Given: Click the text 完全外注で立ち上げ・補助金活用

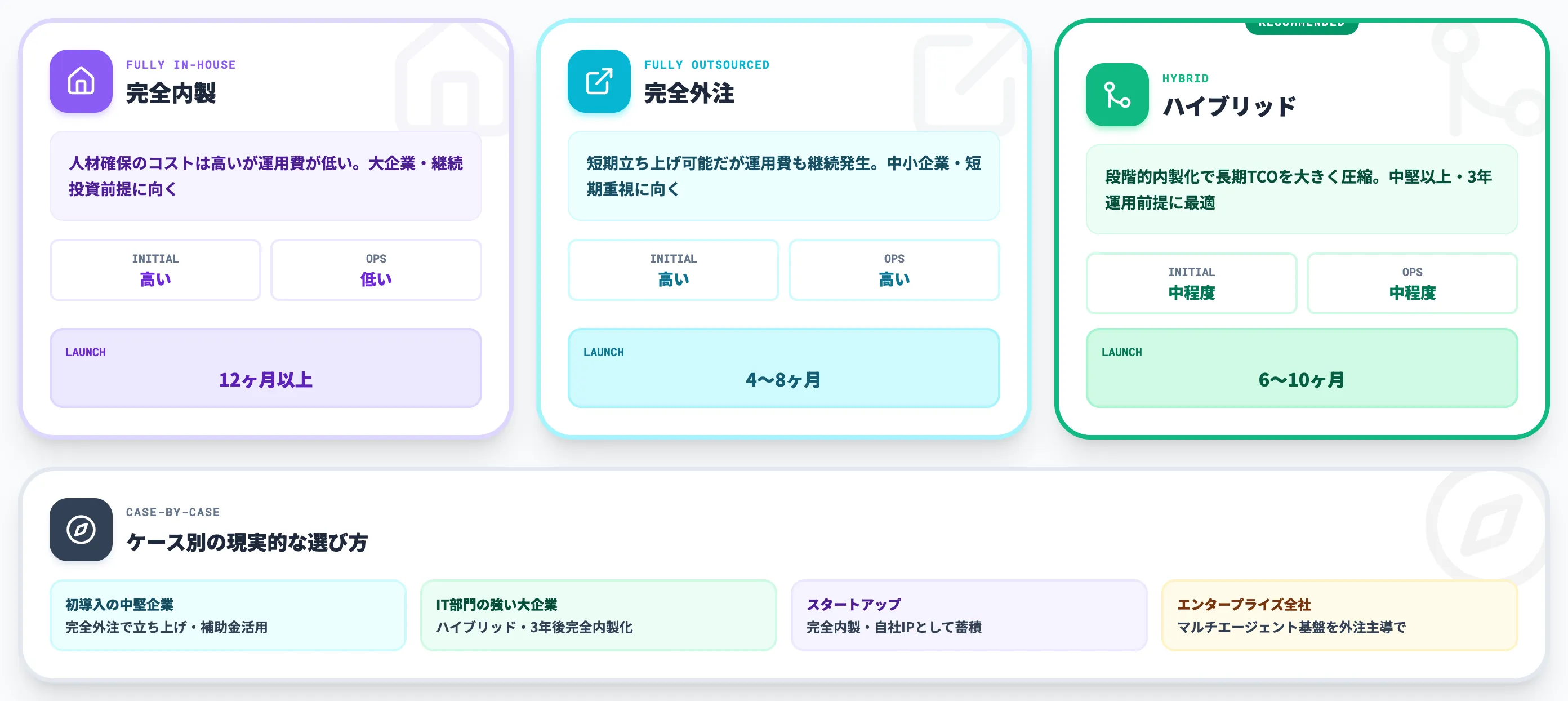Looking at the screenshot, I should [x=167, y=627].
